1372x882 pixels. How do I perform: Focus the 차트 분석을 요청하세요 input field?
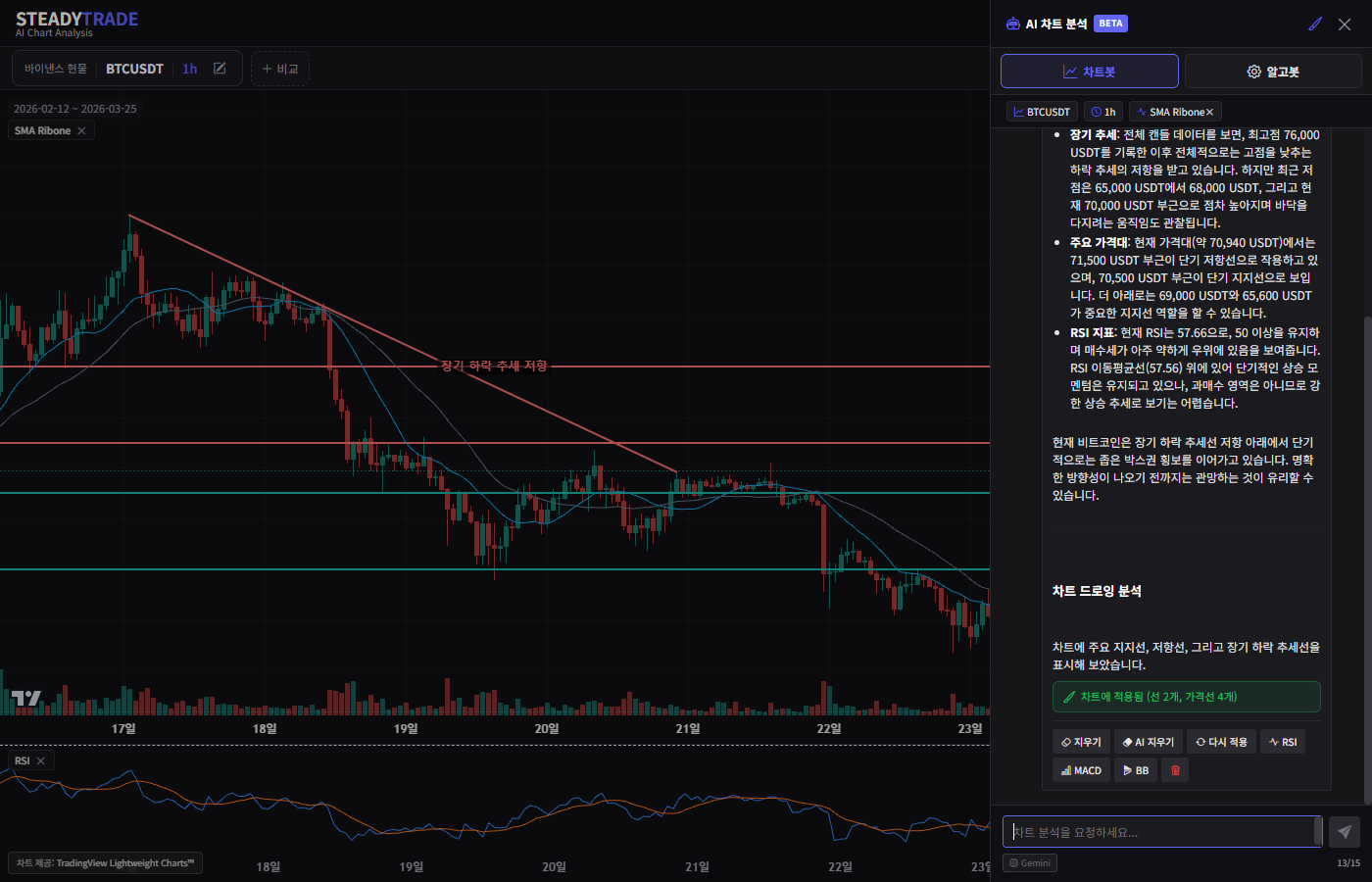pos(1162,832)
